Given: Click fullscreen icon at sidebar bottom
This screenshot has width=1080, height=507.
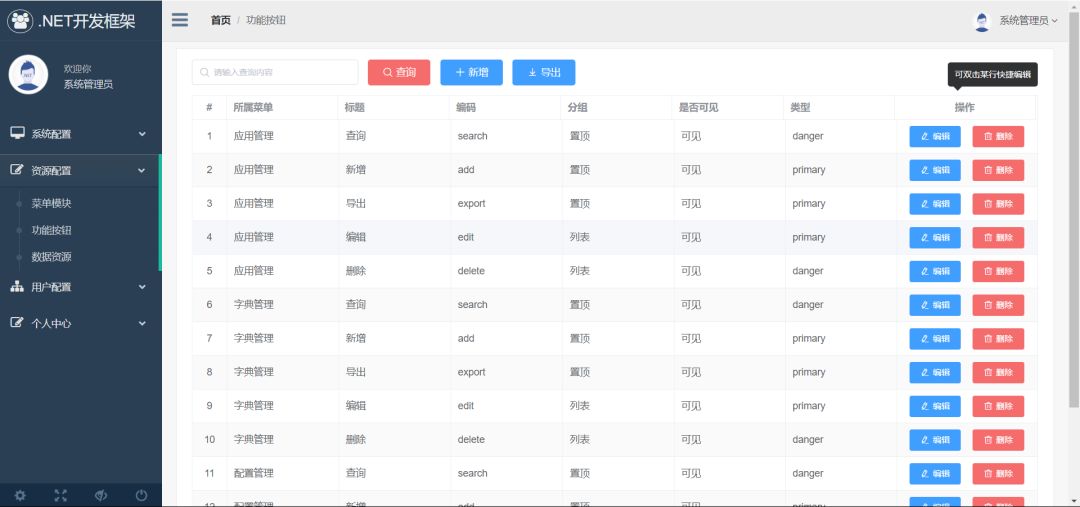Looking at the screenshot, I should (61, 495).
